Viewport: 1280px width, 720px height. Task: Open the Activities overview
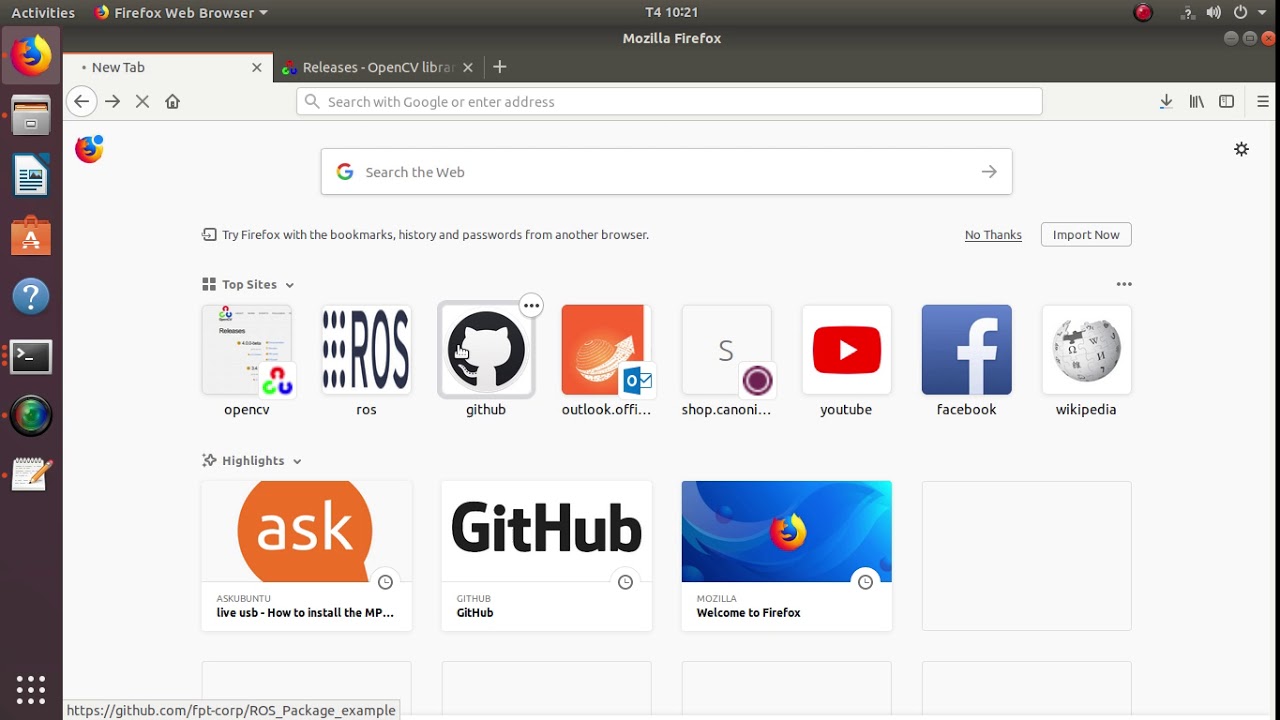[x=43, y=12]
